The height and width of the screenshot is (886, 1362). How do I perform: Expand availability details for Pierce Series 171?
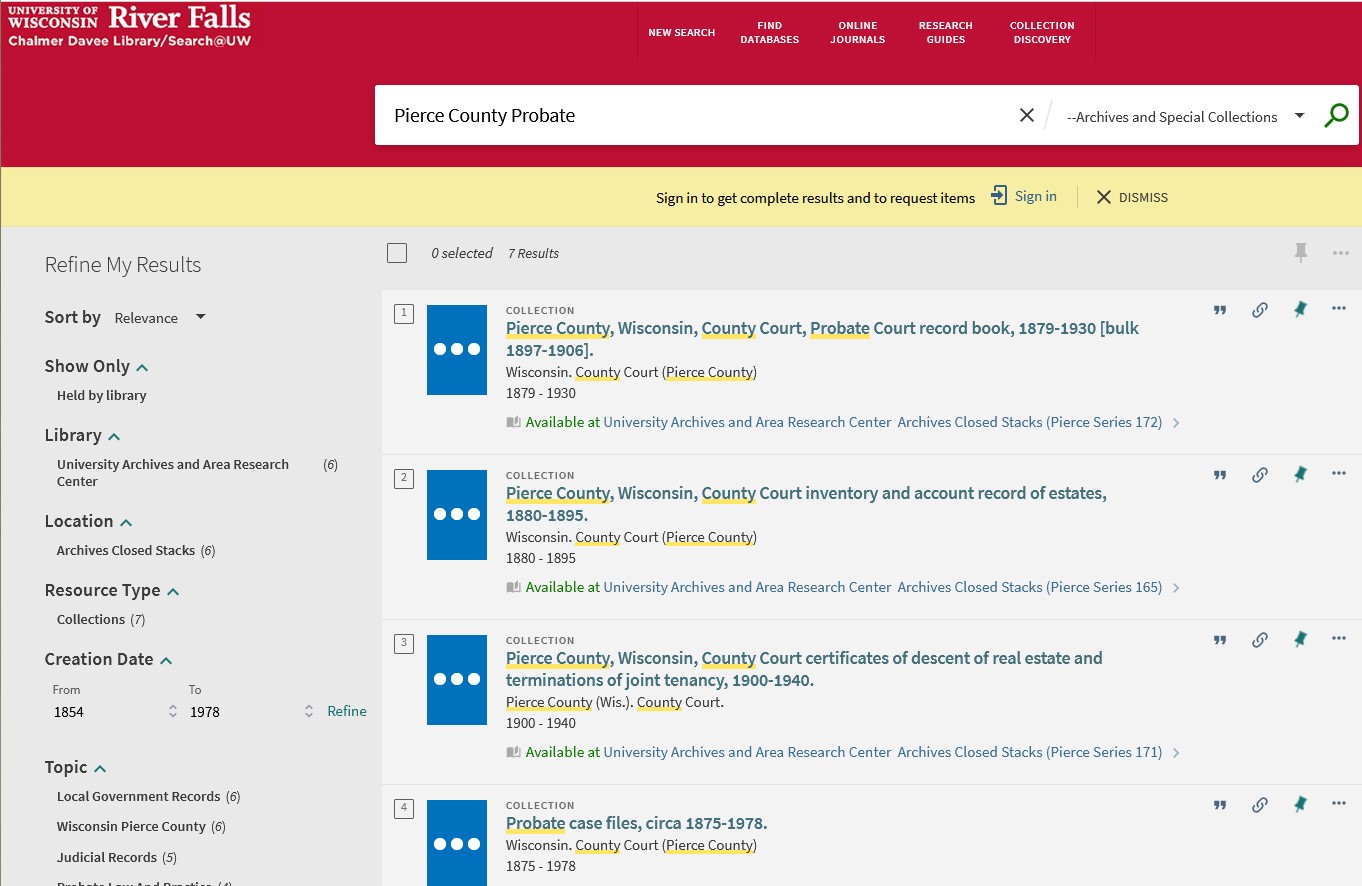[x=1176, y=753]
